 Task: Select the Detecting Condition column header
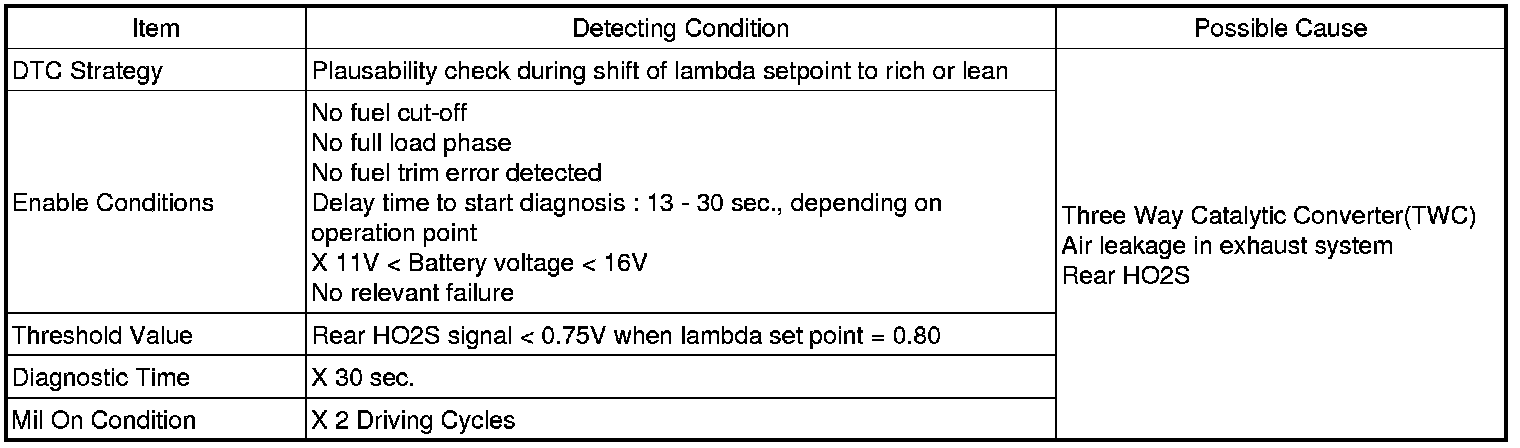click(x=680, y=29)
